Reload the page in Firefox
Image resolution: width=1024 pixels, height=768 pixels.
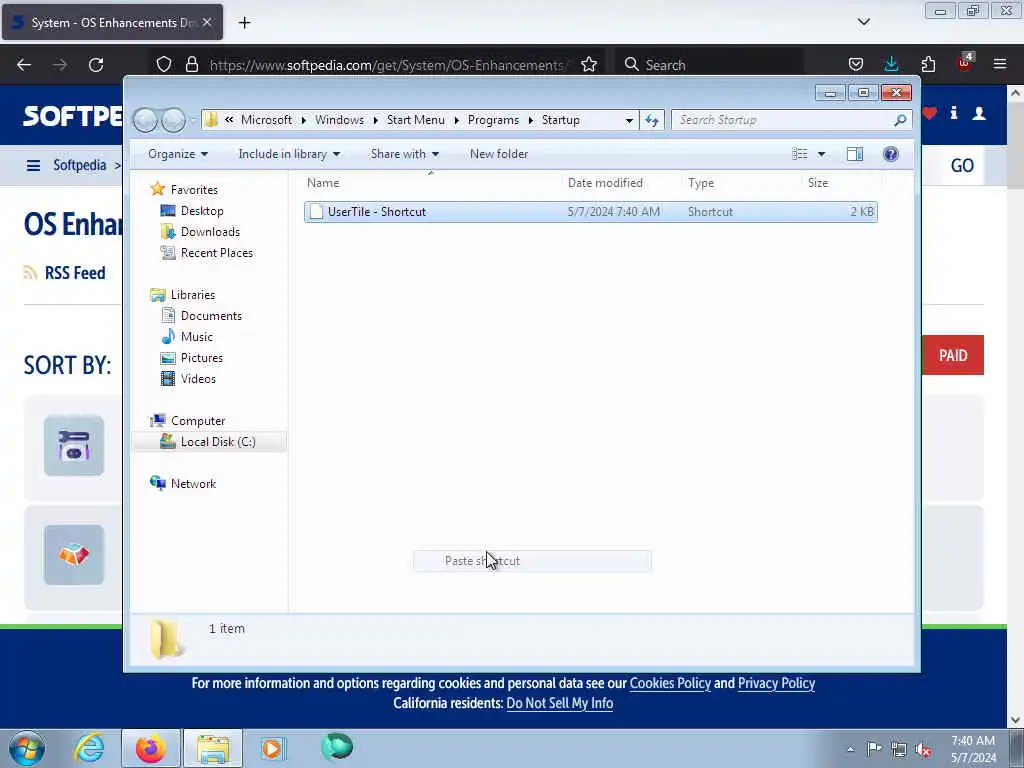click(96, 65)
